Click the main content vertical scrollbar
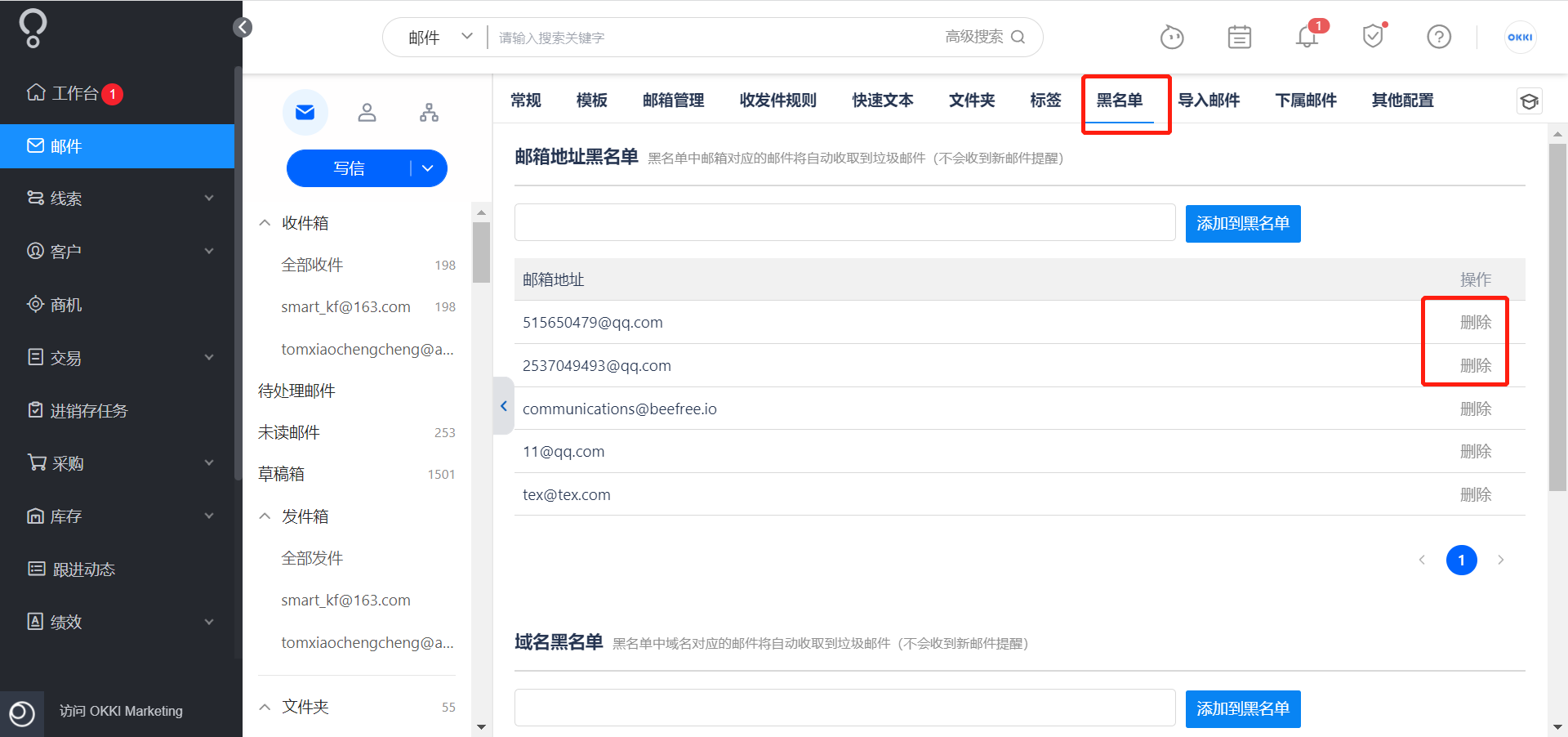Viewport: 1568px width, 737px height. point(1557,317)
